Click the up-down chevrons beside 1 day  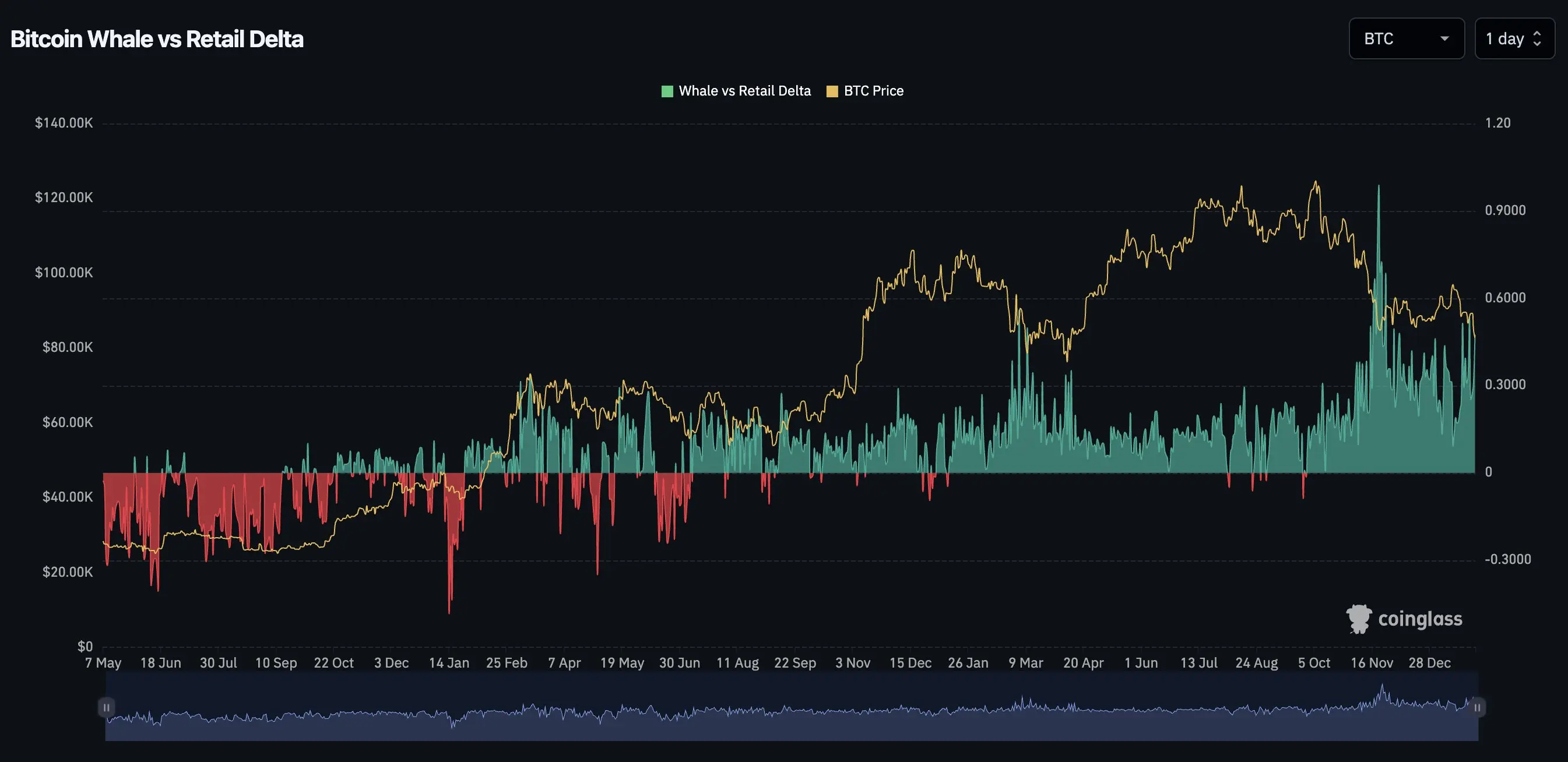(1537, 39)
